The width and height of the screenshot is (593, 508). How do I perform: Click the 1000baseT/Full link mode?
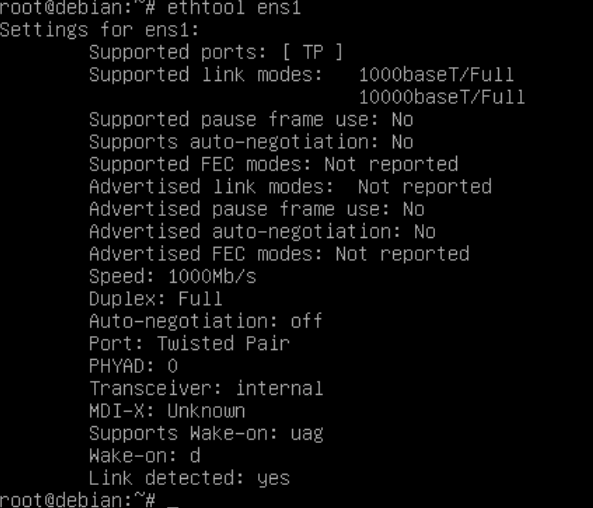coord(436,75)
